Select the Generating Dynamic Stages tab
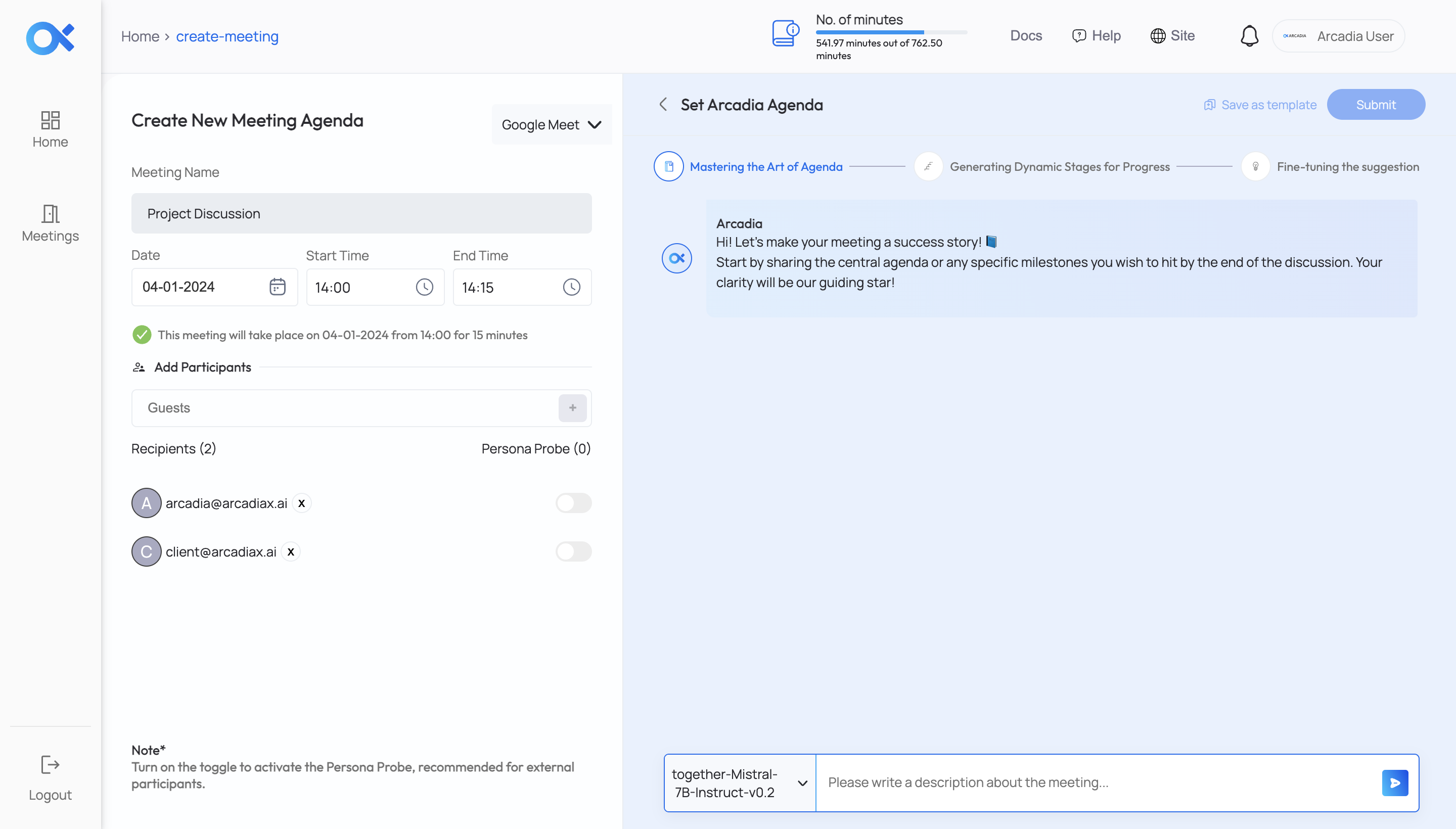1456x829 pixels. point(1060,166)
